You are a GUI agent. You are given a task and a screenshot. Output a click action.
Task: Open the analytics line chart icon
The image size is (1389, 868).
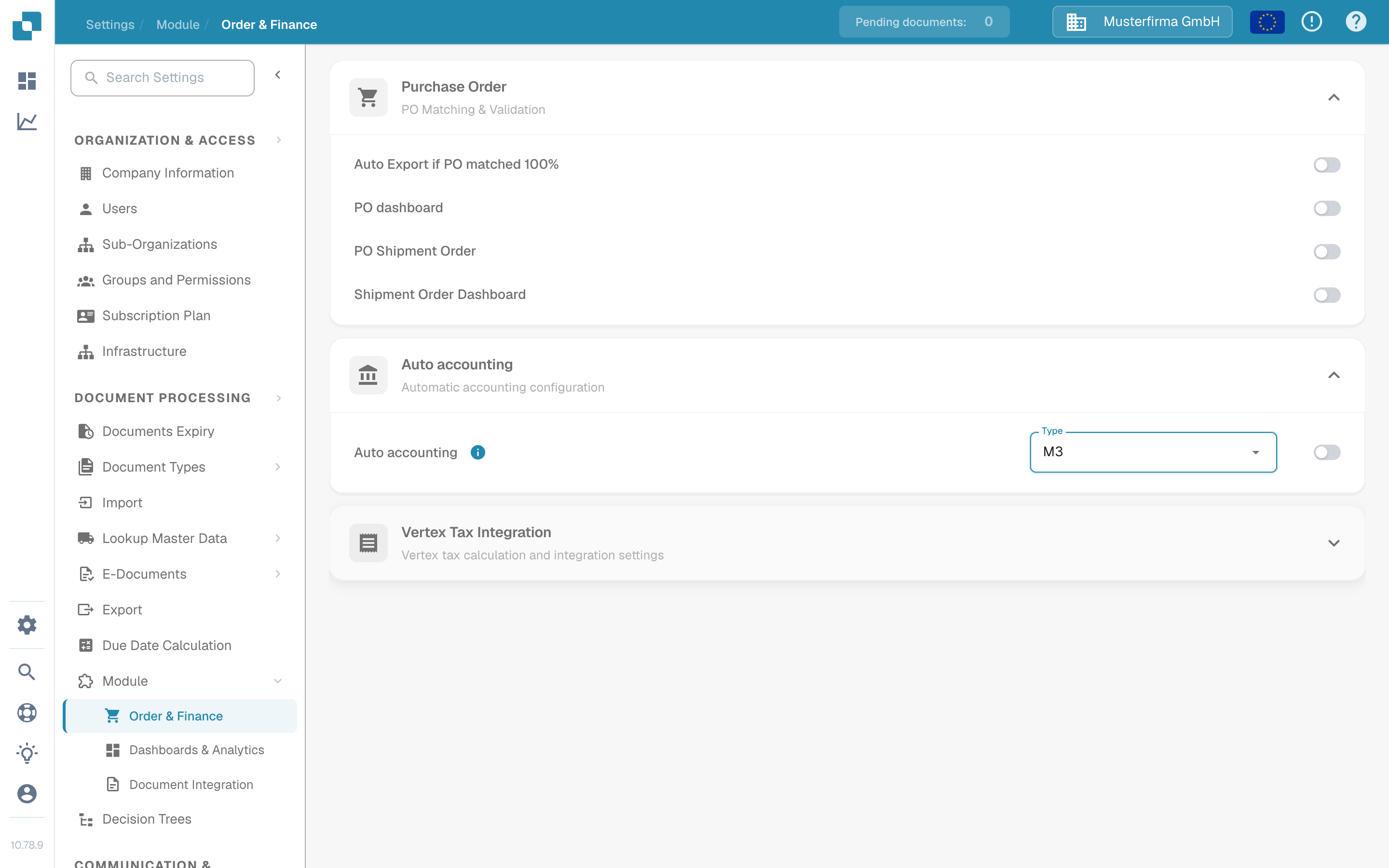pos(27,121)
